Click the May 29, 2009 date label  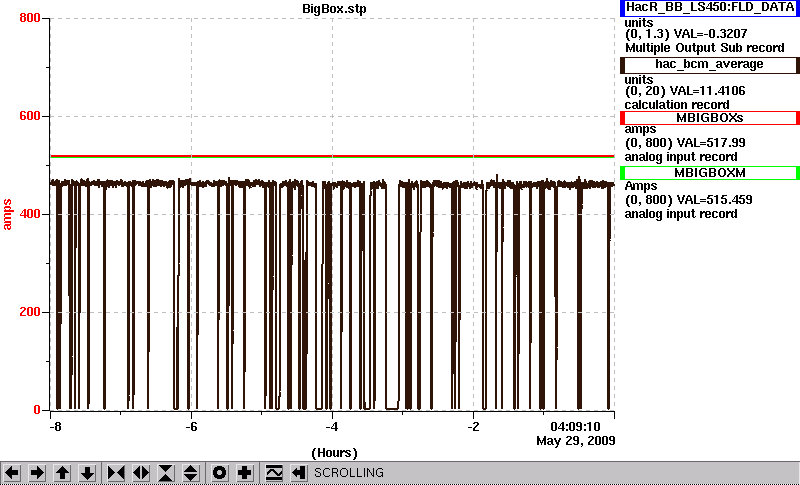[576, 441]
